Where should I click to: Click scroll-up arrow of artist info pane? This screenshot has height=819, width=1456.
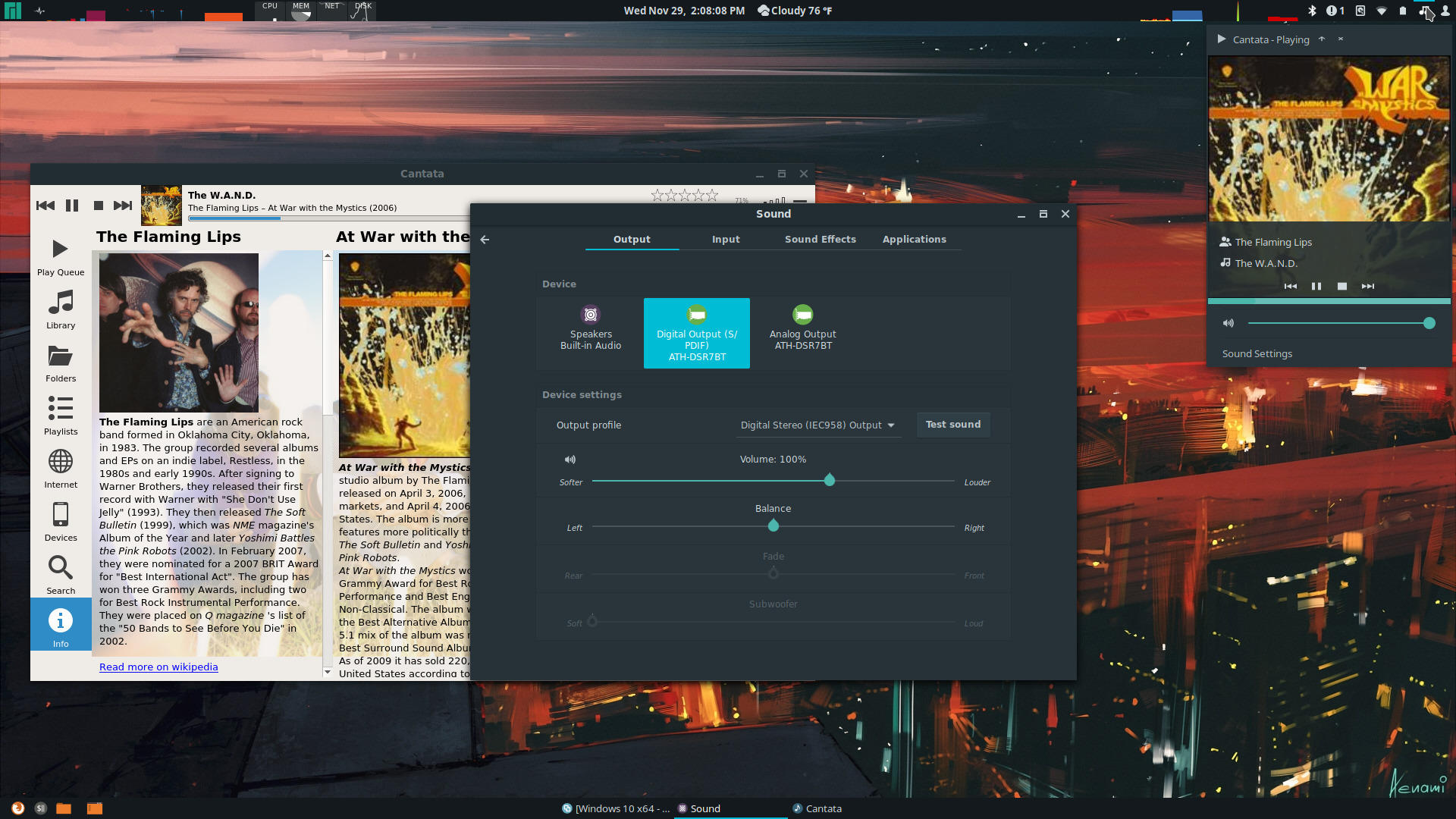coord(328,256)
